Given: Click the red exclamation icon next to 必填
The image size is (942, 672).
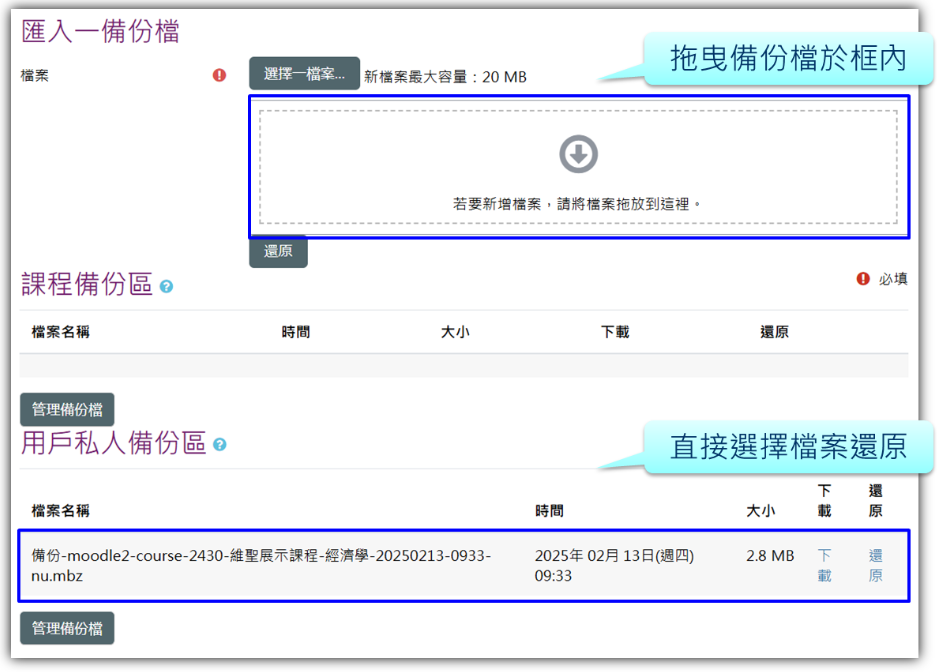Looking at the screenshot, I should click(x=861, y=280).
